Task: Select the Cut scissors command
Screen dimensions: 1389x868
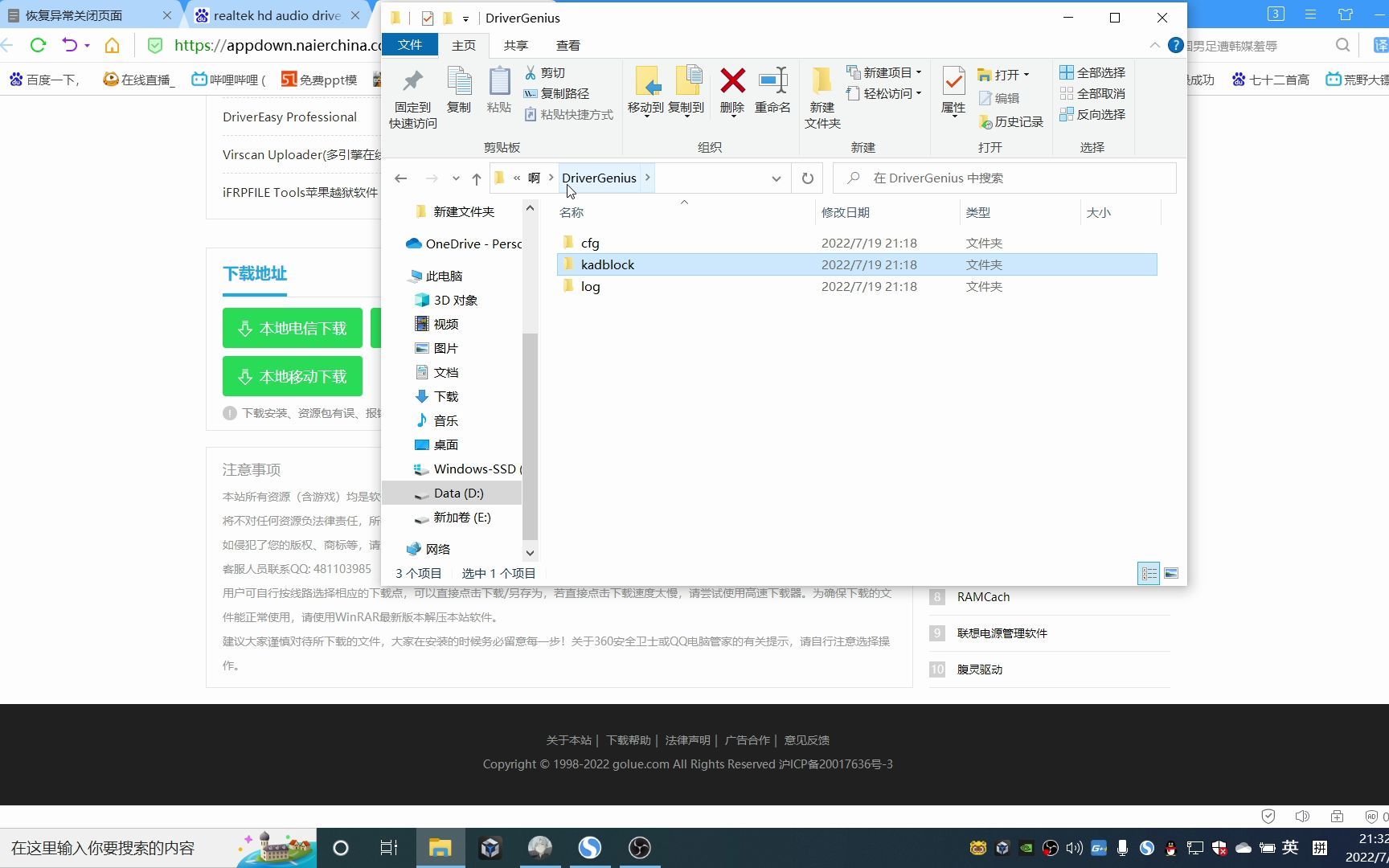Action: [545, 73]
